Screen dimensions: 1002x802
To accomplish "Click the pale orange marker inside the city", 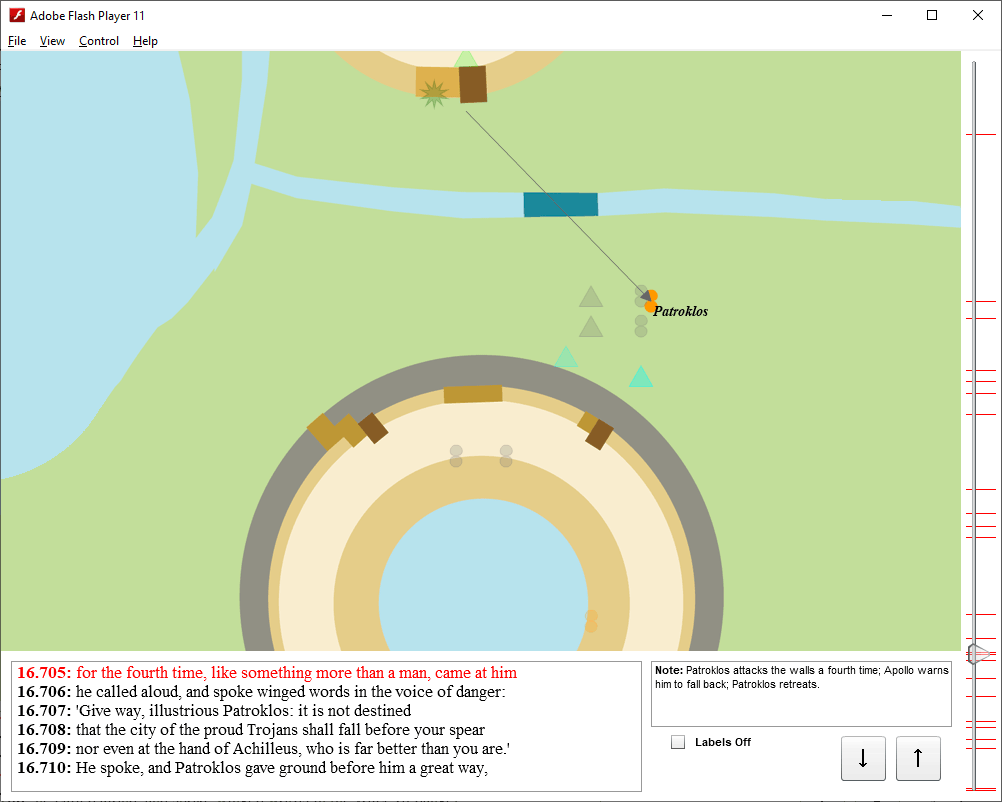I will click(591, 621).
